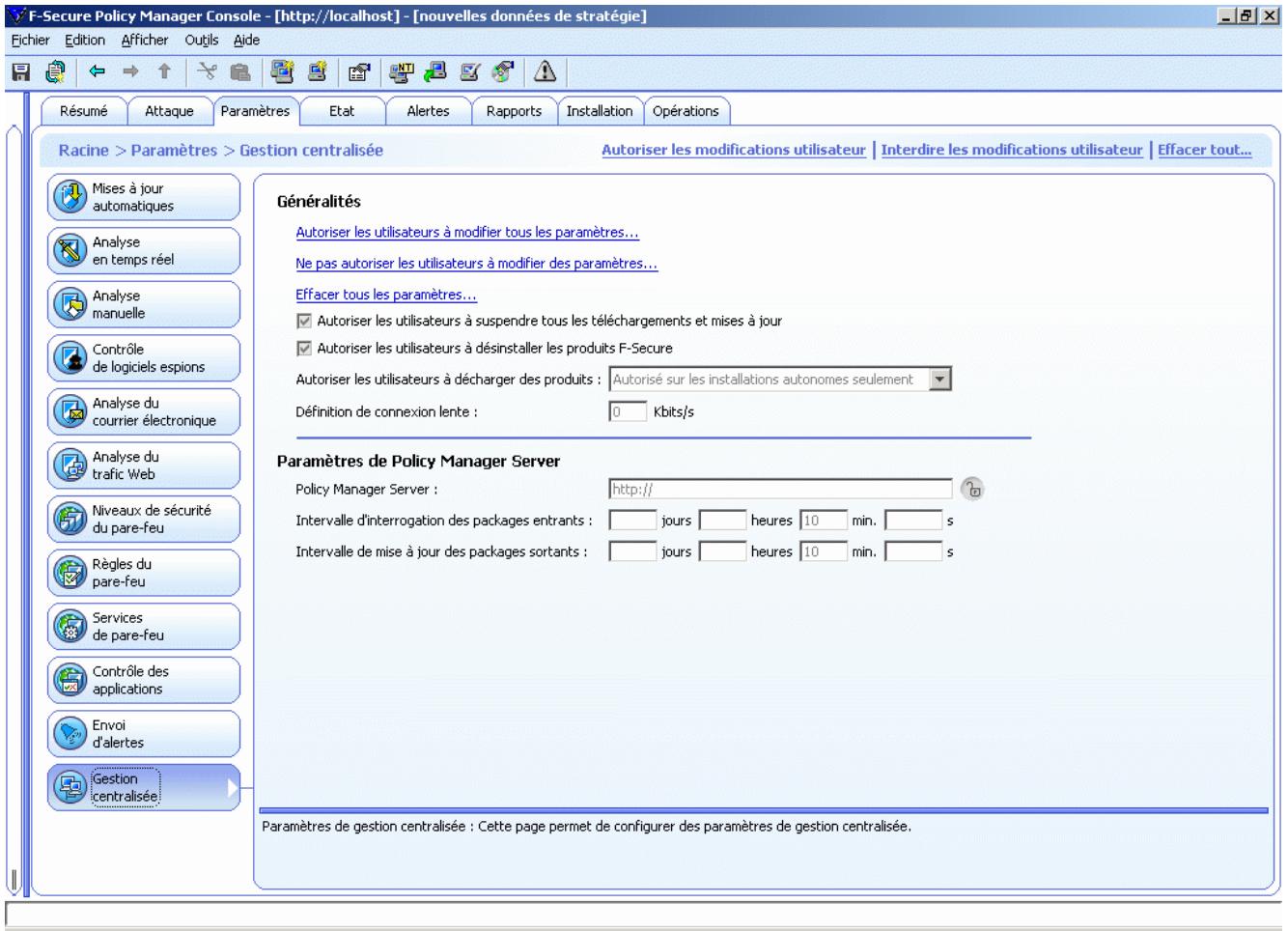Click outgoing packages interval jours field
The height and width of the screenshot is (931, 1288).
[632, 551]
